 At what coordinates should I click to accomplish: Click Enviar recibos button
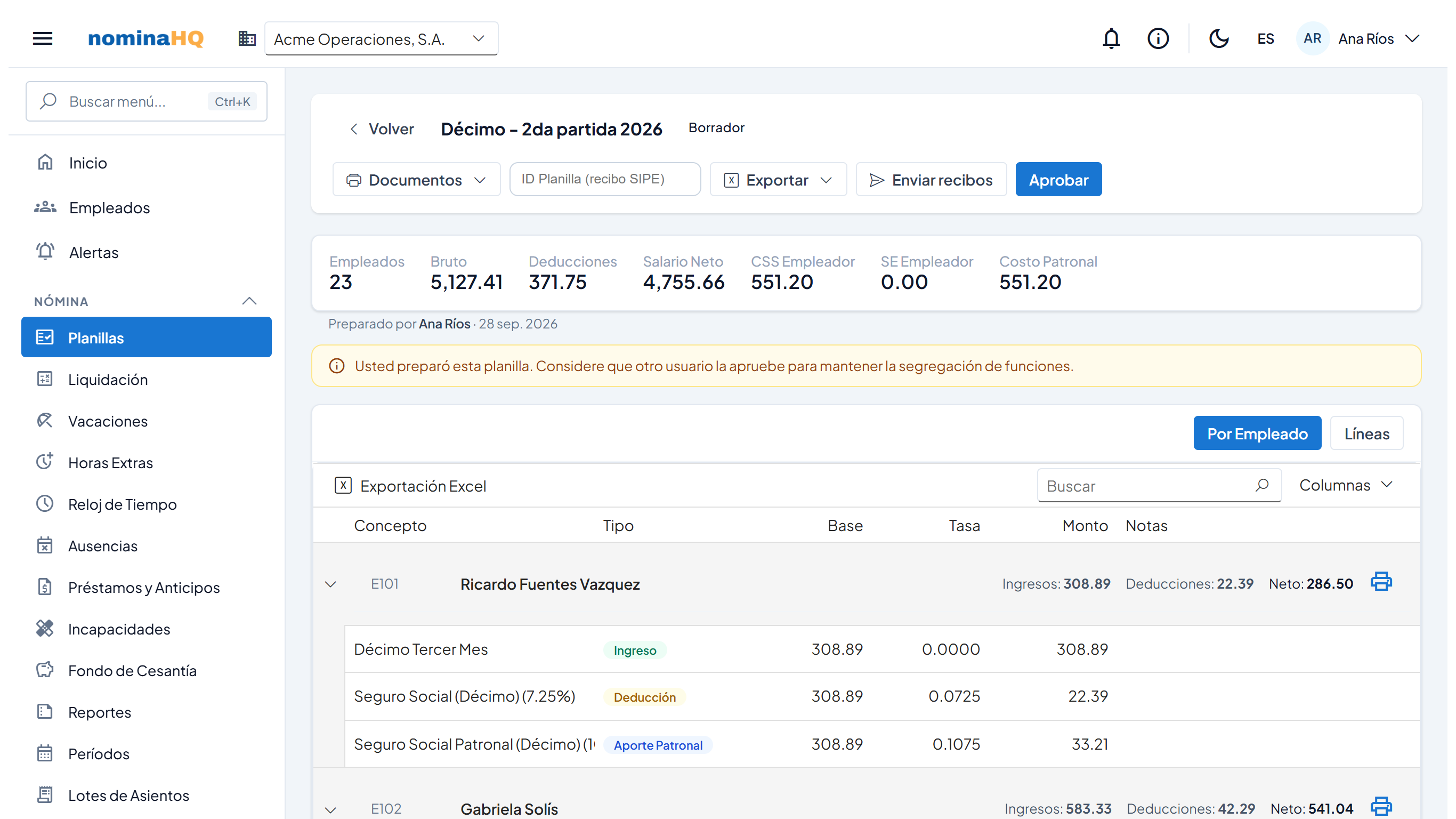931,180
